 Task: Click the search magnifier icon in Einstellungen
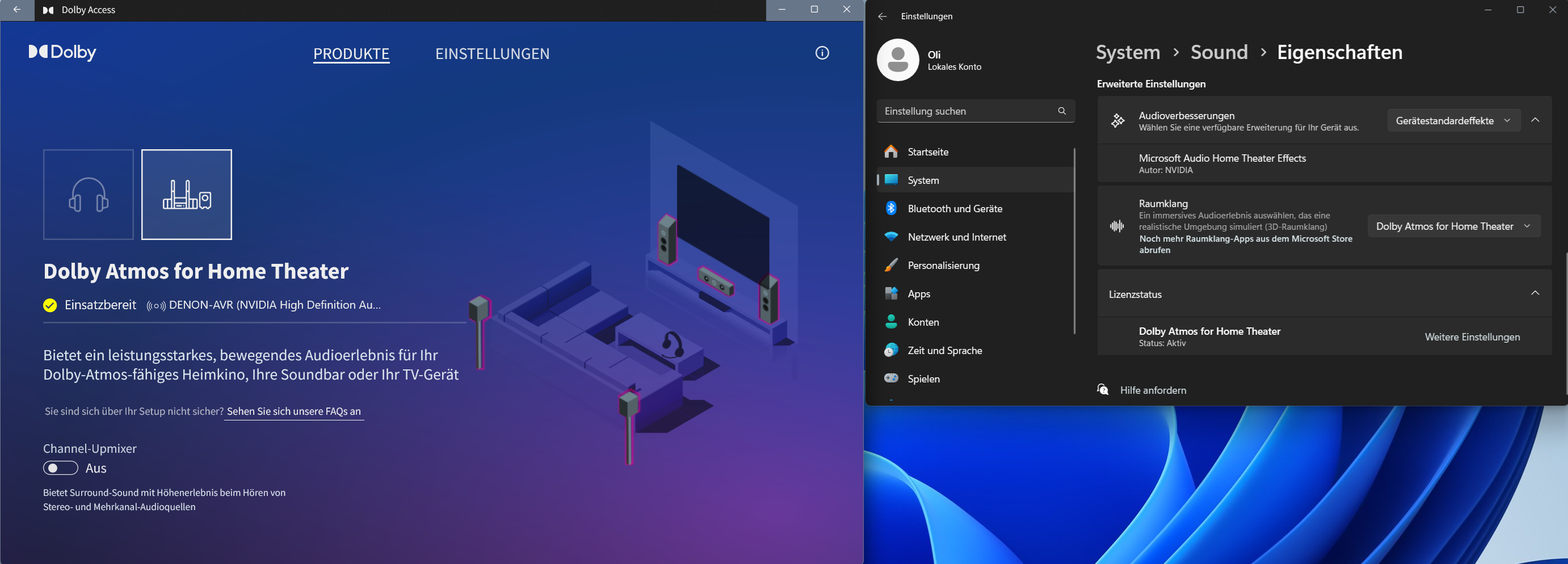click(x=1062, y=111)
